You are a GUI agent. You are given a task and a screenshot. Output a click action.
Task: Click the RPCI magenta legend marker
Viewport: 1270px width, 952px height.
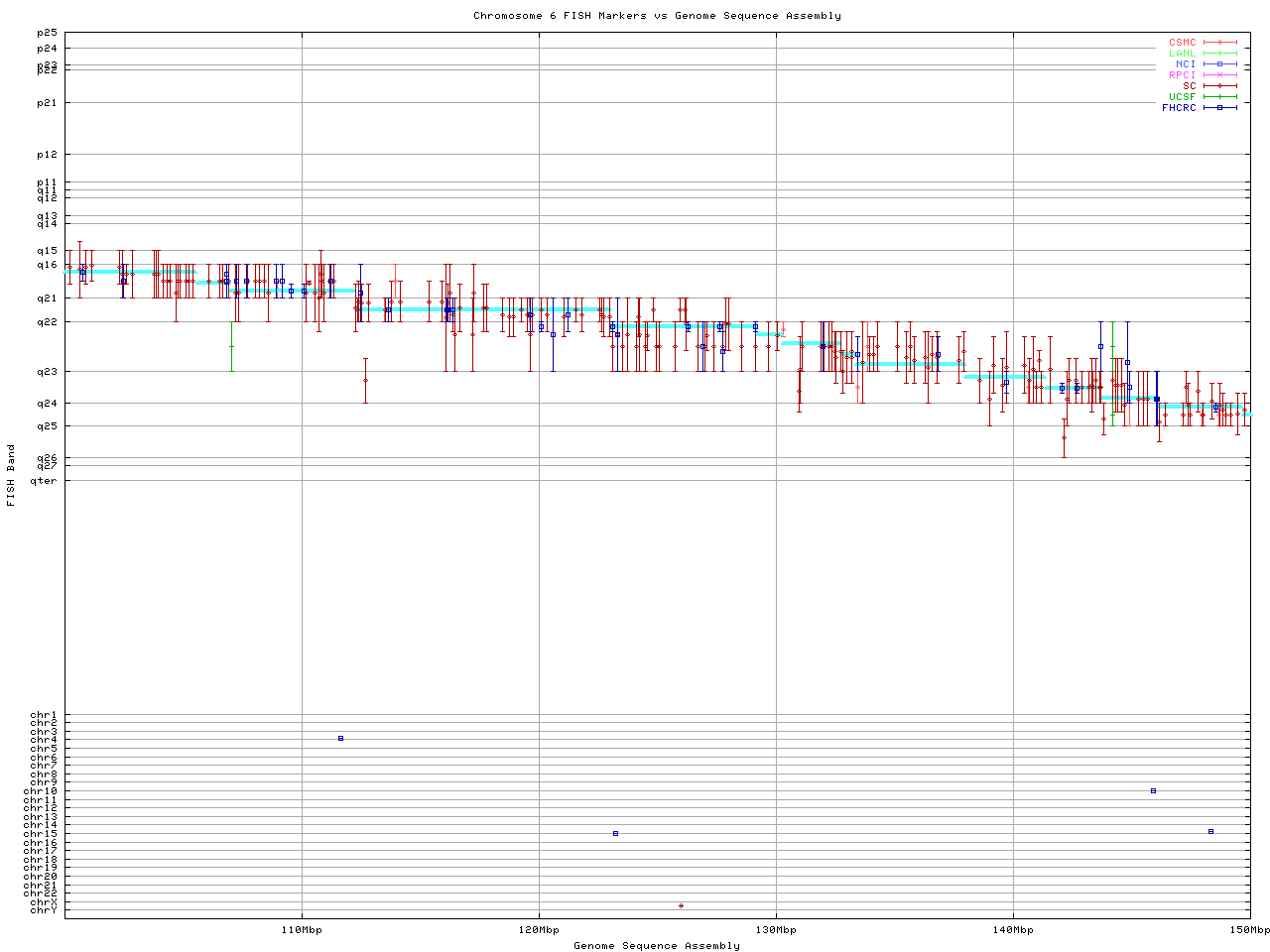pos(1219,75)
